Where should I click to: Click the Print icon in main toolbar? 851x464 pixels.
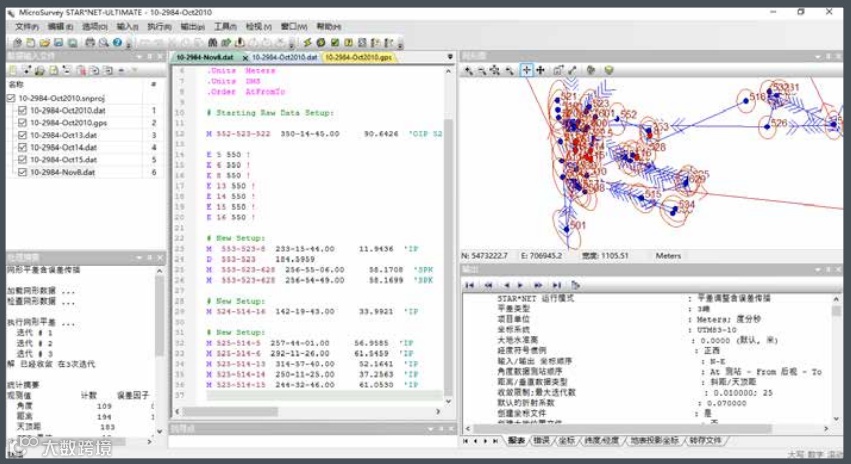90,42
